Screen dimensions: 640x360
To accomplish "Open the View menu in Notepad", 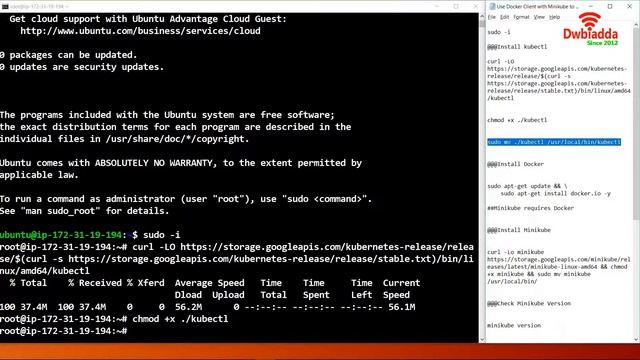I will (539, 17).
